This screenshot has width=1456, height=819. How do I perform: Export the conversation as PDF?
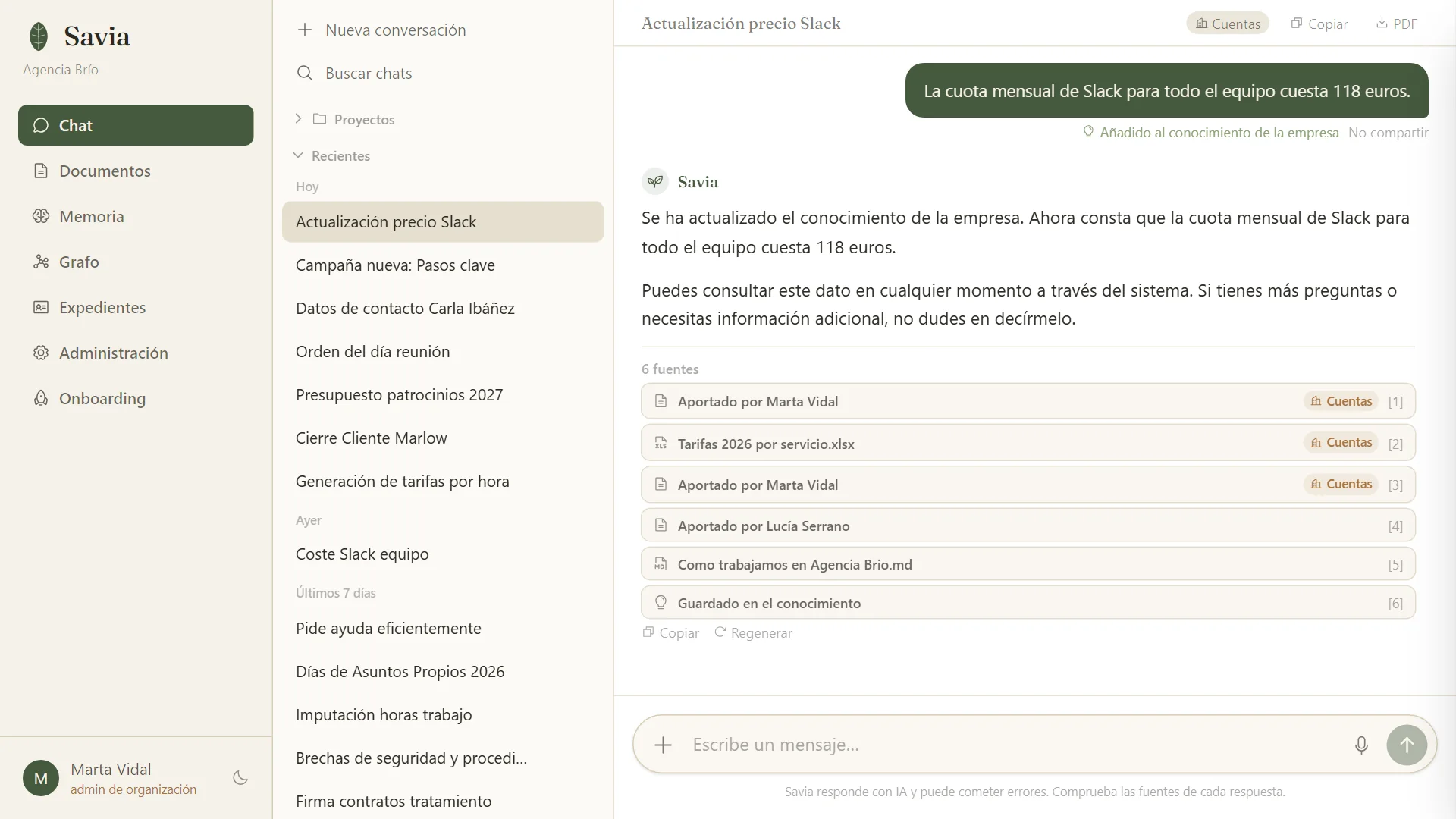click(x=1397, y=24)
